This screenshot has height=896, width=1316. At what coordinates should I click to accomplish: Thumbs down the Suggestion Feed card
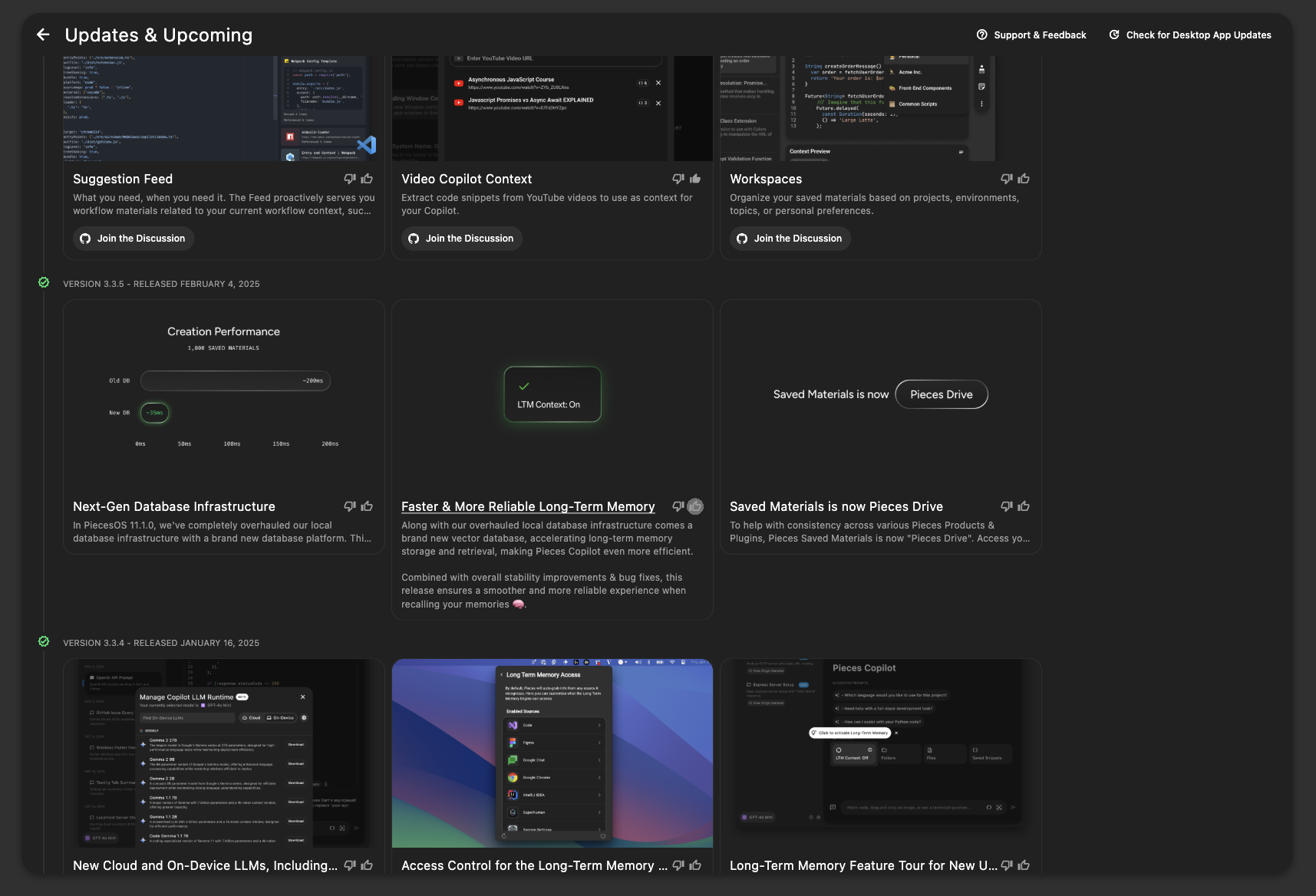tap(350, 179)
